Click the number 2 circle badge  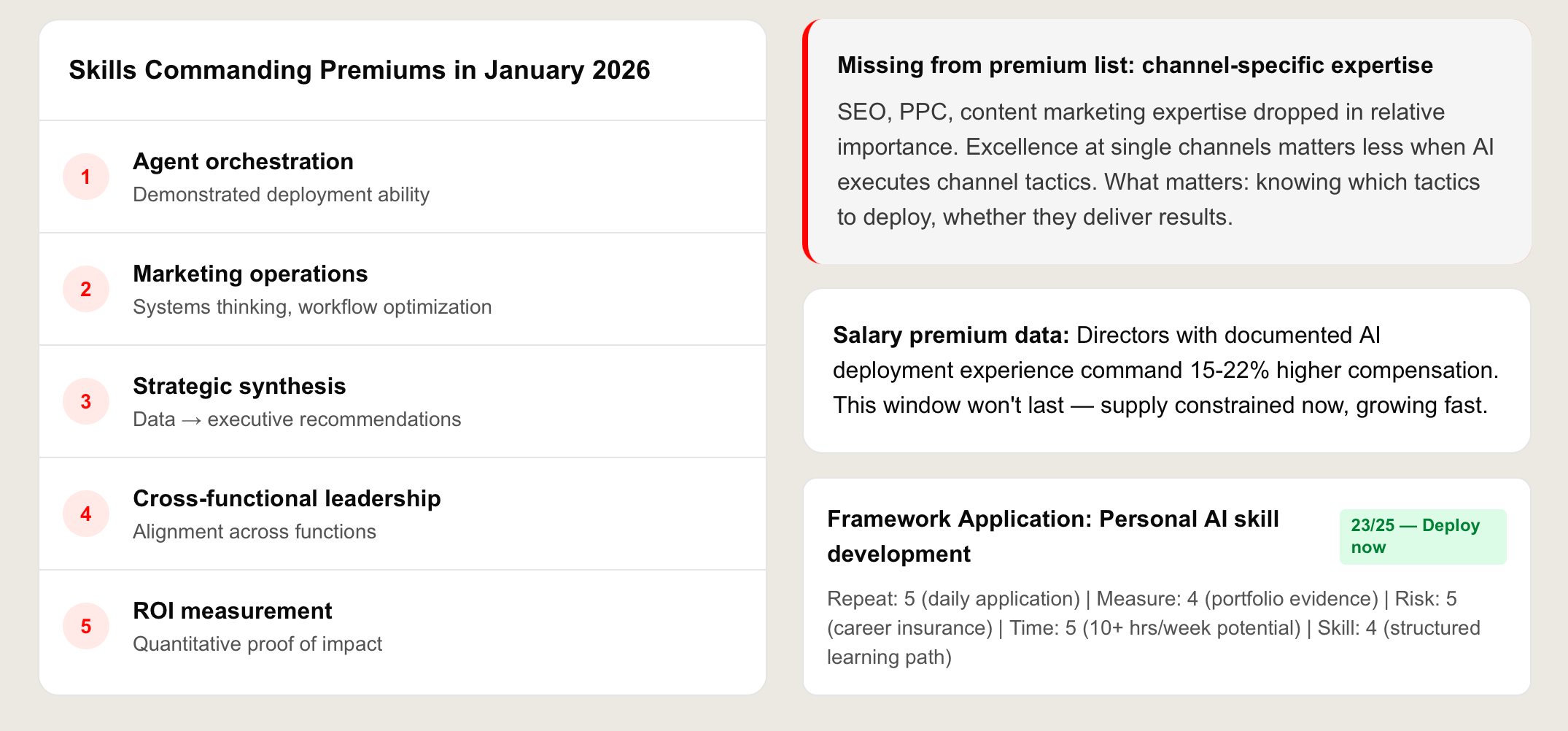tap(86, 289)
